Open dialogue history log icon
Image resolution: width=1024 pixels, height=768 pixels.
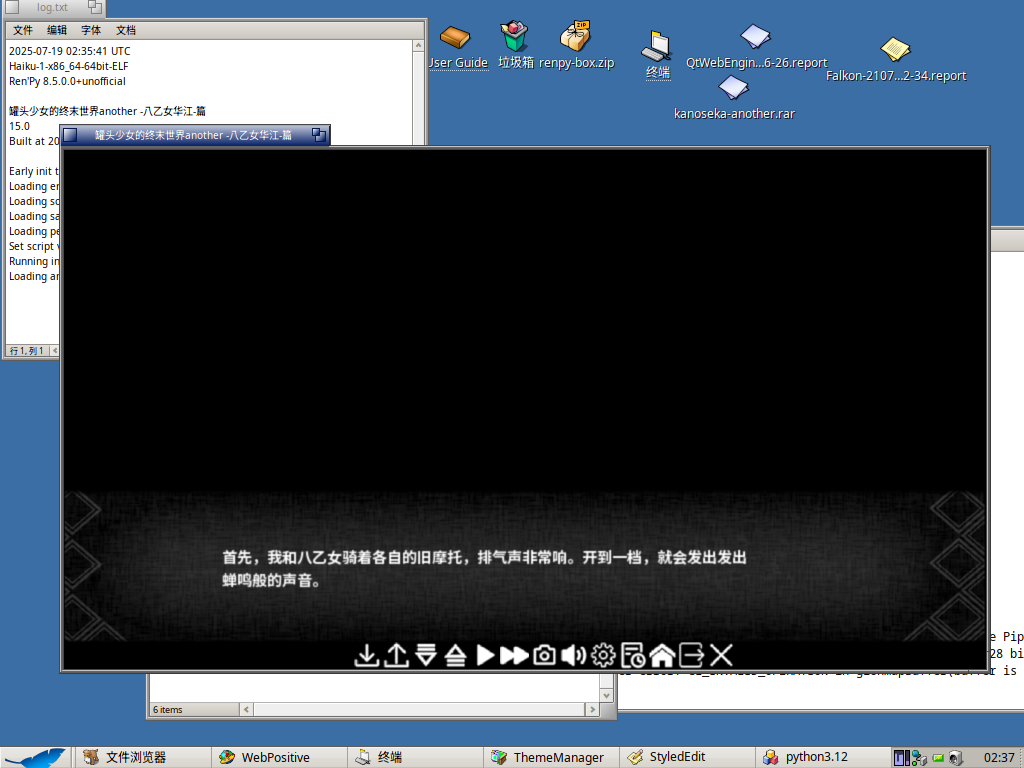click(x=633, y=655)
